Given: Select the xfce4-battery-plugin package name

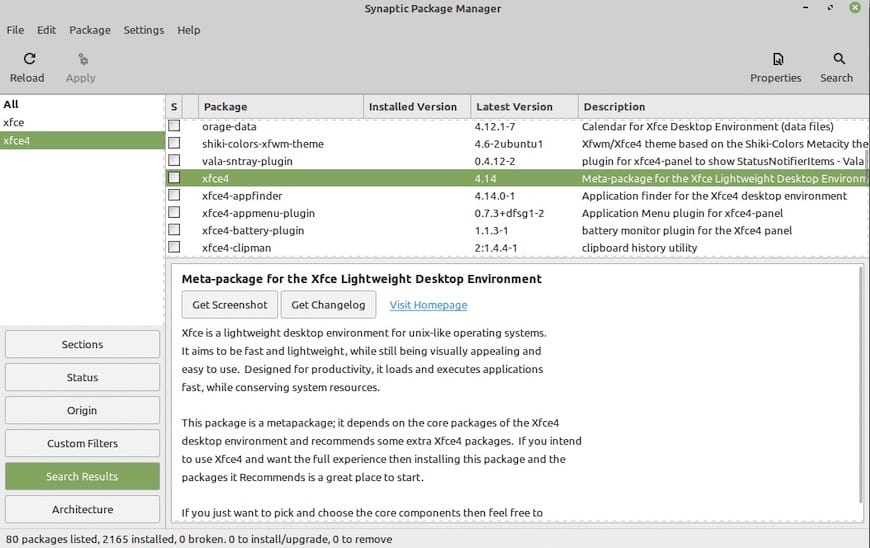Looking at the screenshot, I should coord(253,230).
